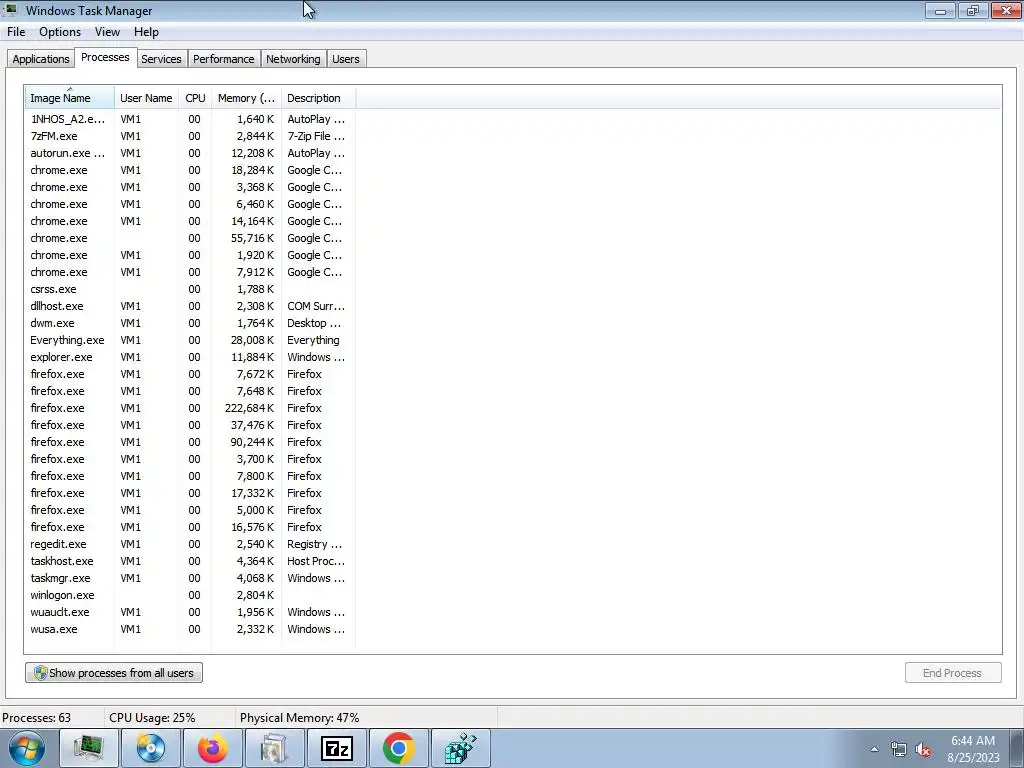This screenshot has width=1024, height=768.
Task: Open 7-Zip File Manager from taskbar
Action: [337, 748]
